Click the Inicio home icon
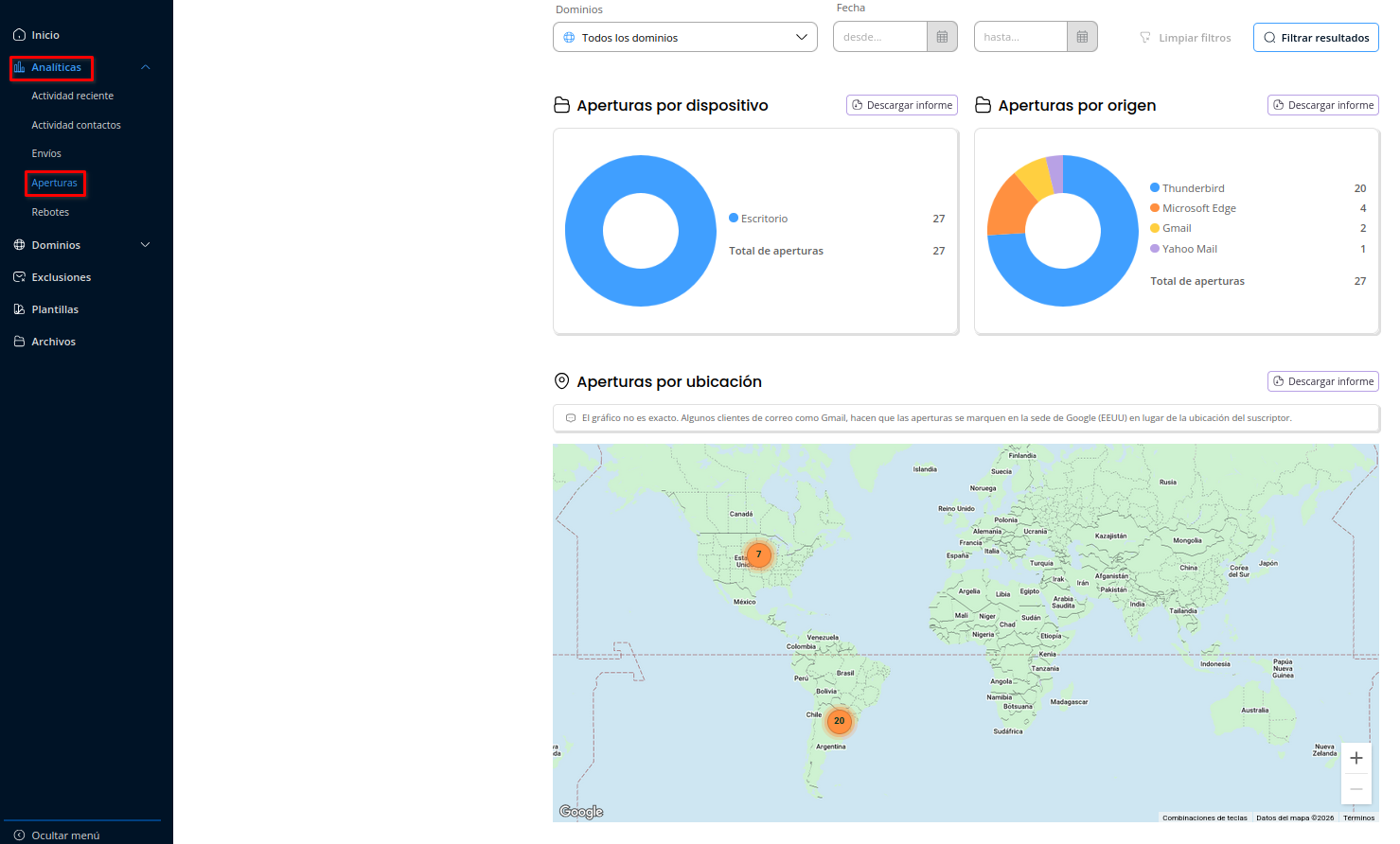 pos(19,35)
